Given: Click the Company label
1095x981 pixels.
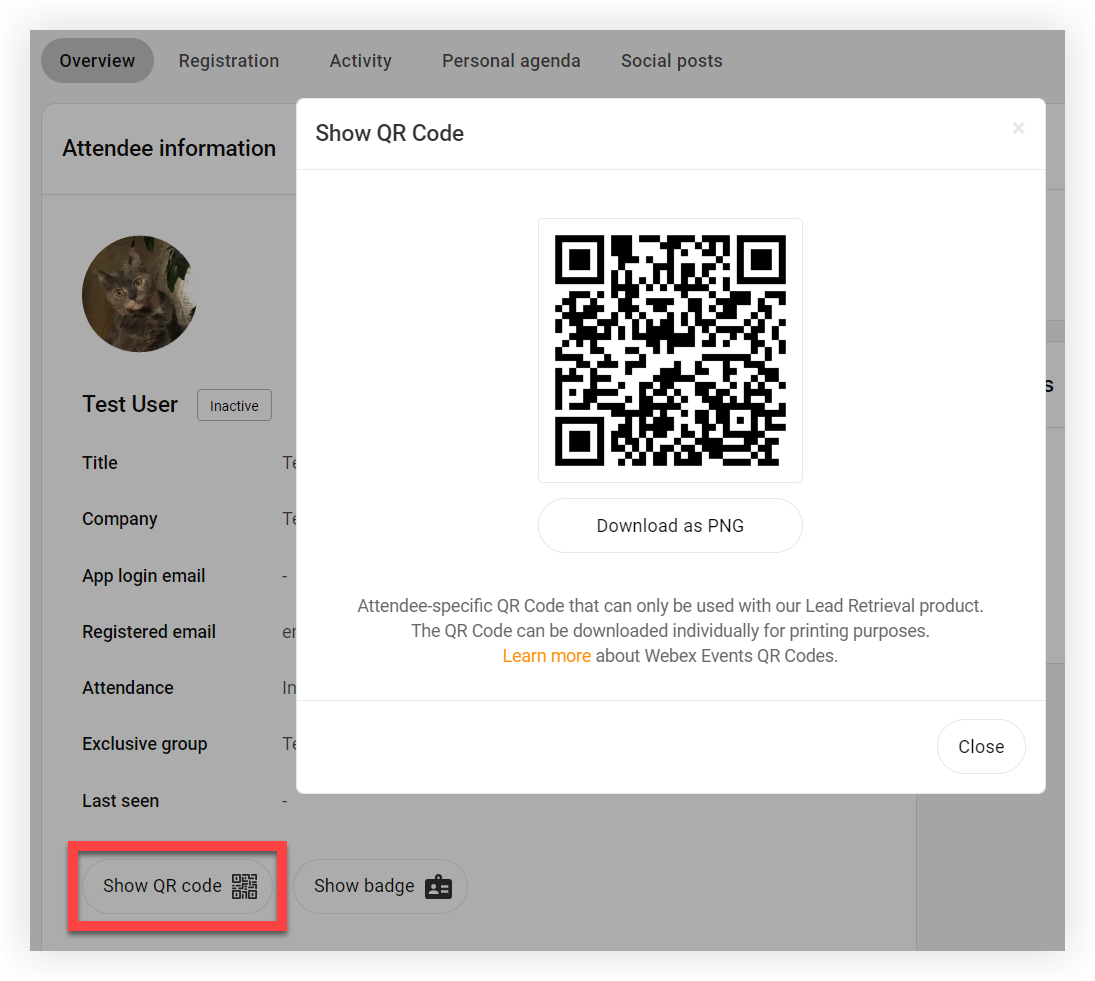Looking at the screenshot, I should click(119, 519).
